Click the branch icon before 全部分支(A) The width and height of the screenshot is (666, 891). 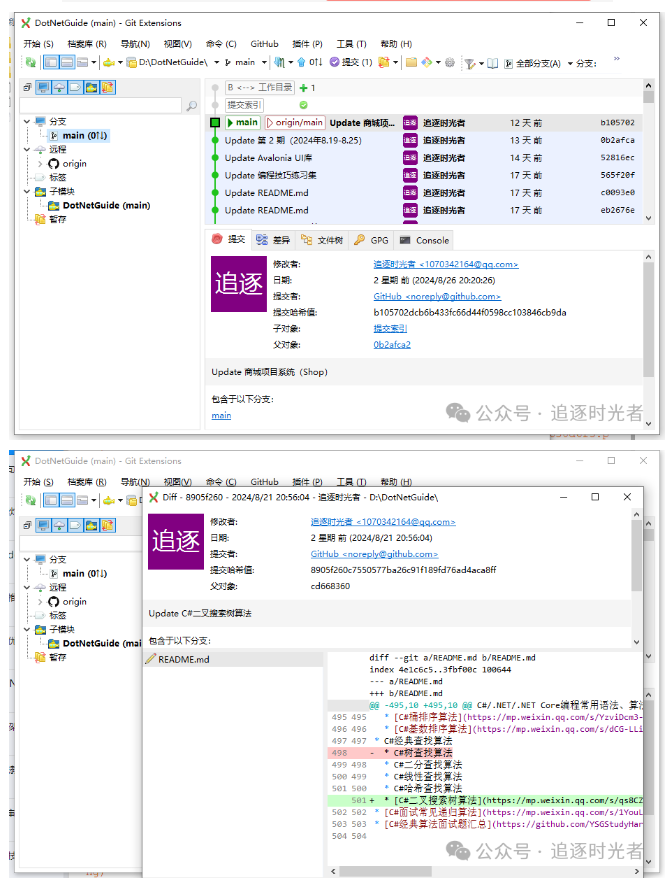coord(509,64)
